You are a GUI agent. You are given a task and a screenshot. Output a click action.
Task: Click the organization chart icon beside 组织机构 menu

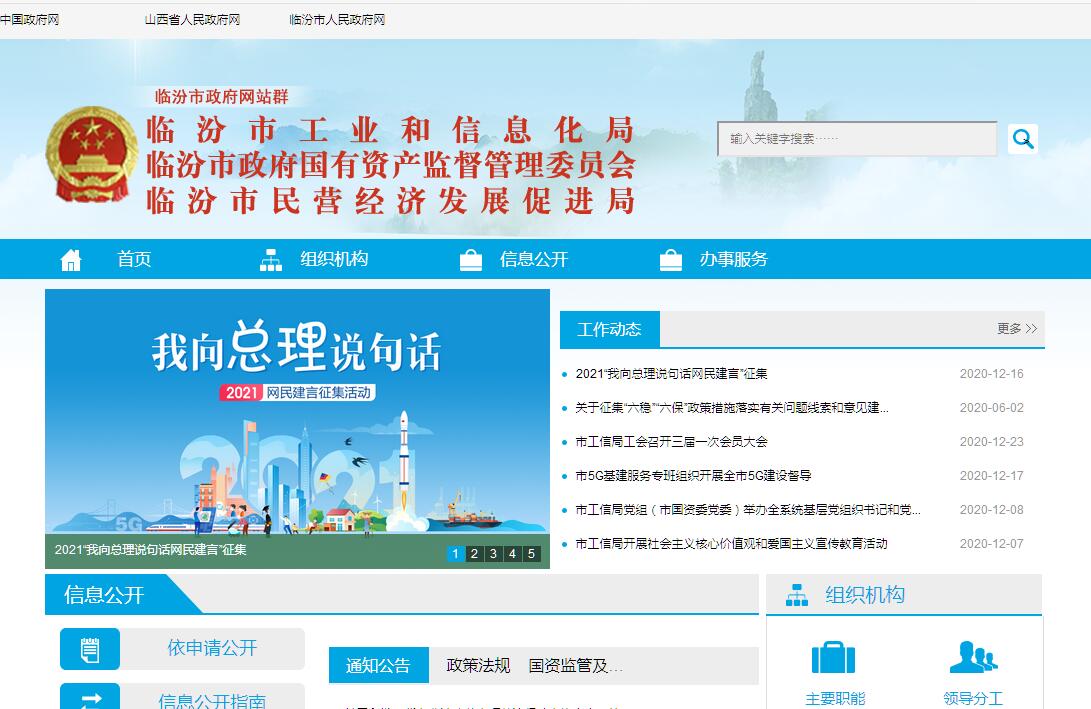point(271,260)
